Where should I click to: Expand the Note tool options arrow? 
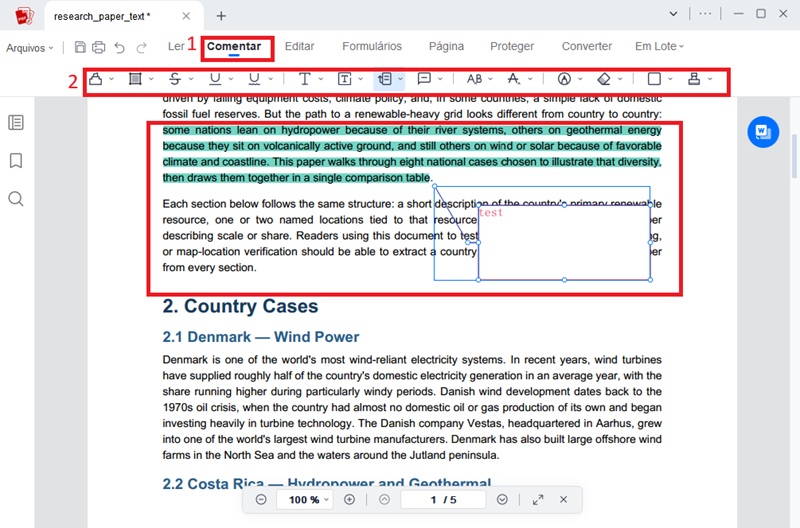point(440,79)
